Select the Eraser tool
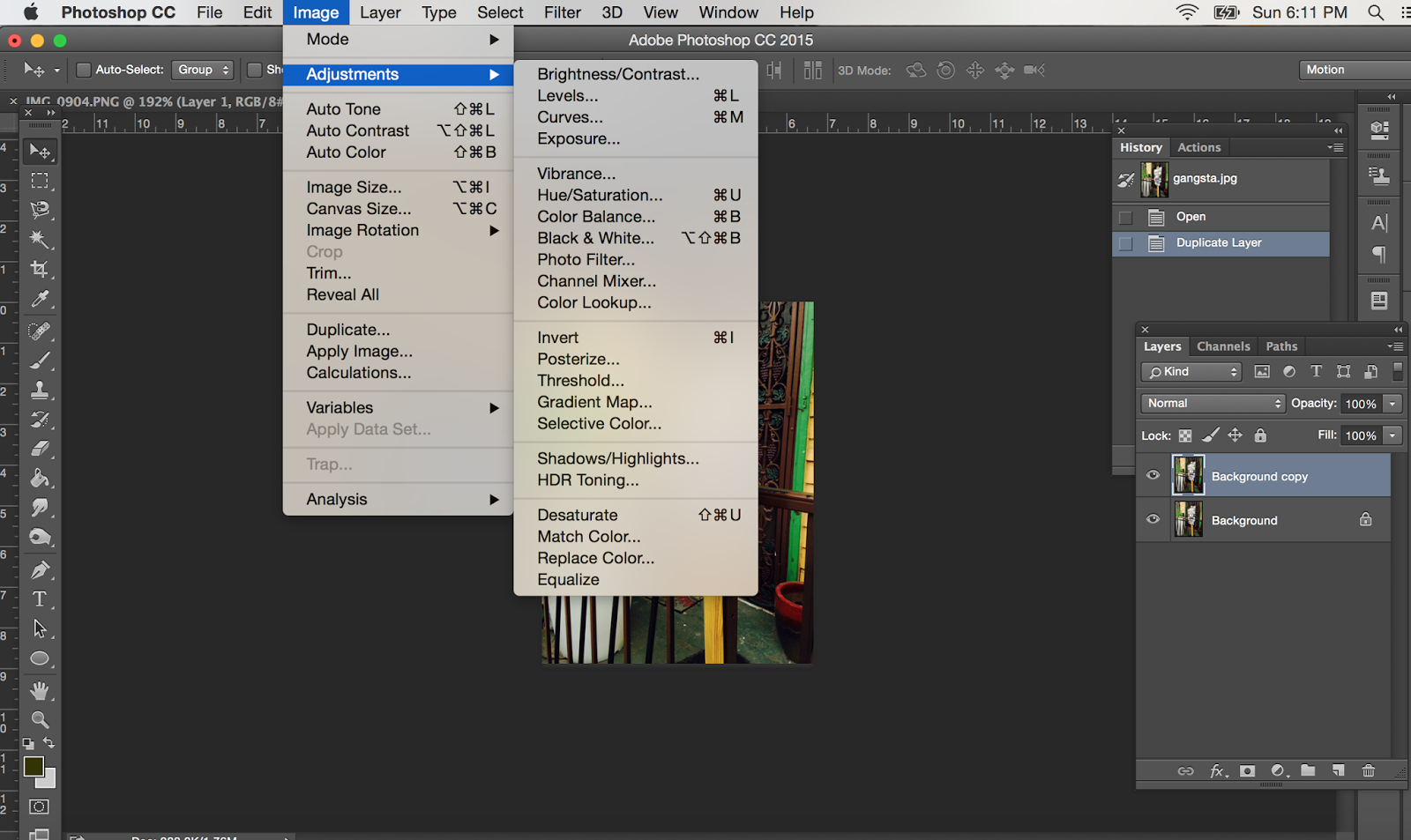The height and width of the screenshot is (840, 1411). (x=40, y=449)
